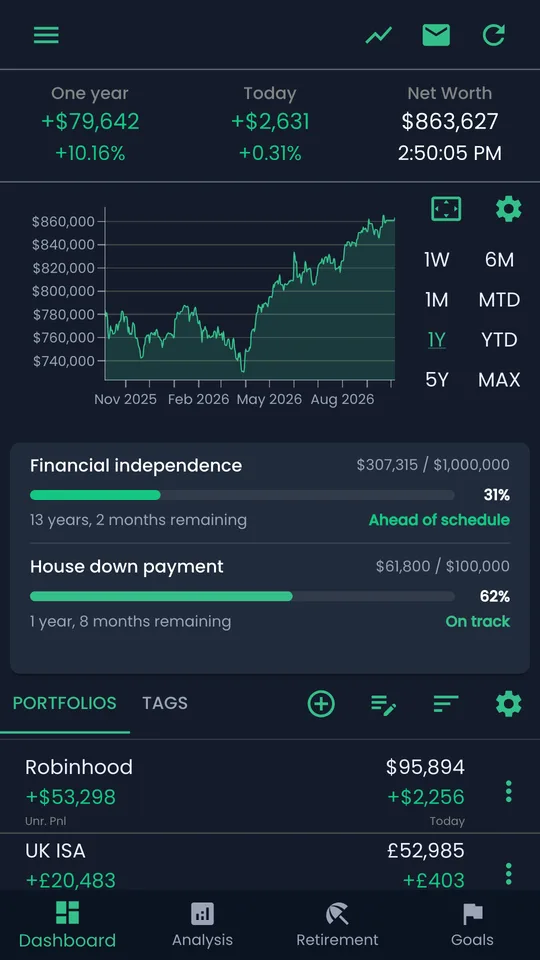
Task: Tap the 2:50:05 PM timestamp
Action: 450,153
